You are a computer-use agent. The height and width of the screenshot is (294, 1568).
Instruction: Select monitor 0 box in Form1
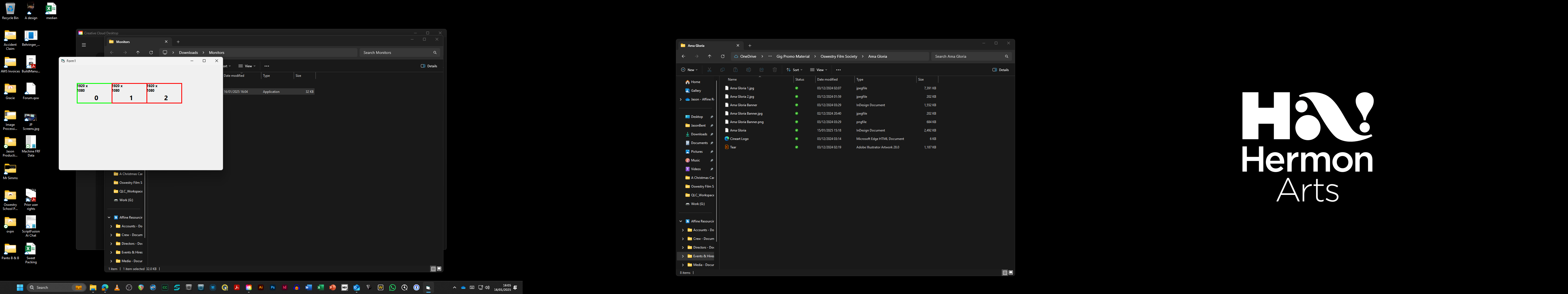point(94,93)
